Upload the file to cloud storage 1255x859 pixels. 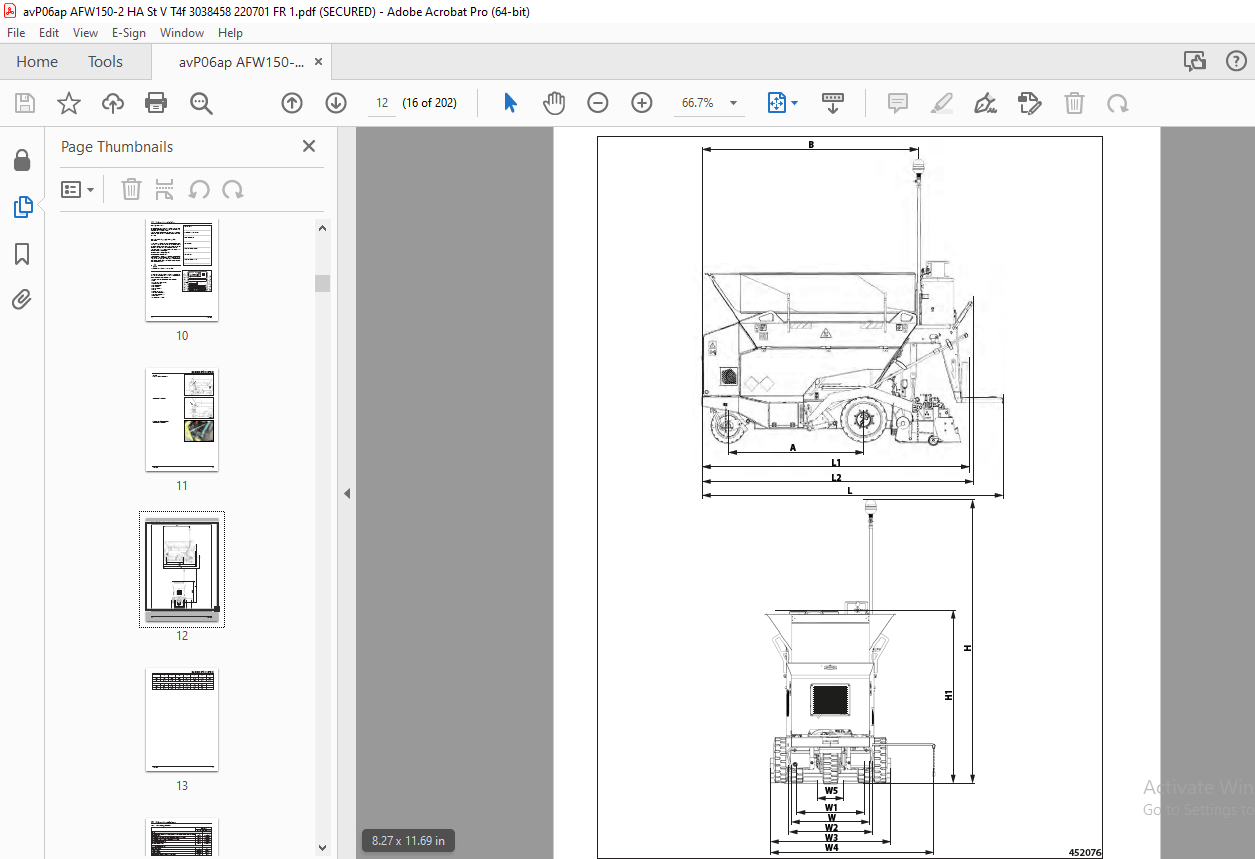[113, 103]
